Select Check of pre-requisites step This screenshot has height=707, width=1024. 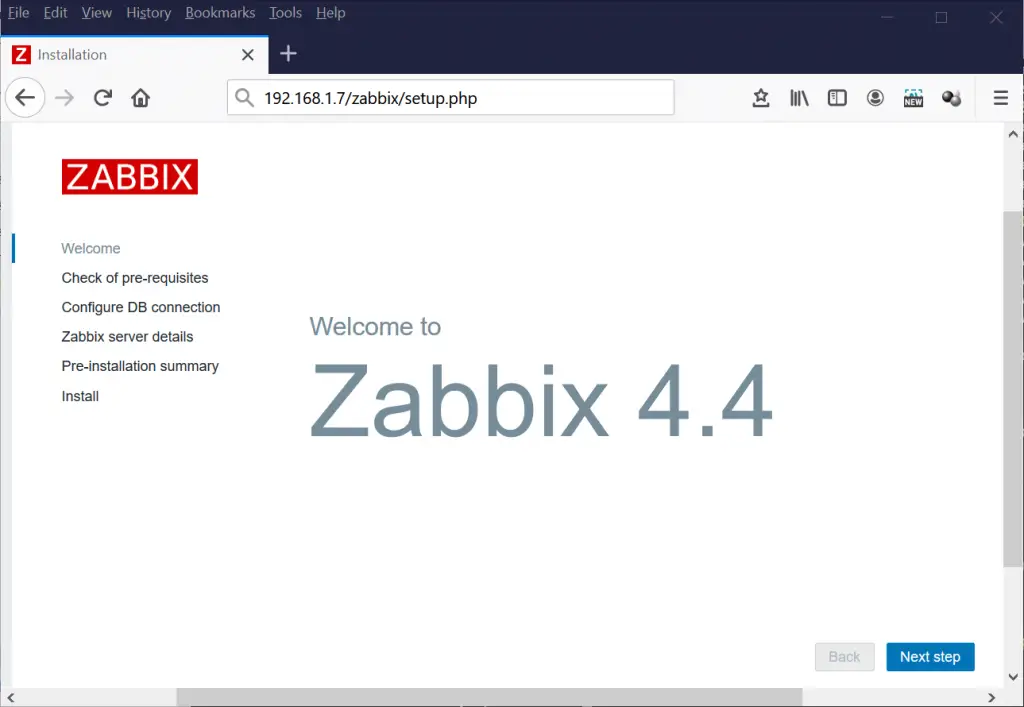[x=135, y=278]
